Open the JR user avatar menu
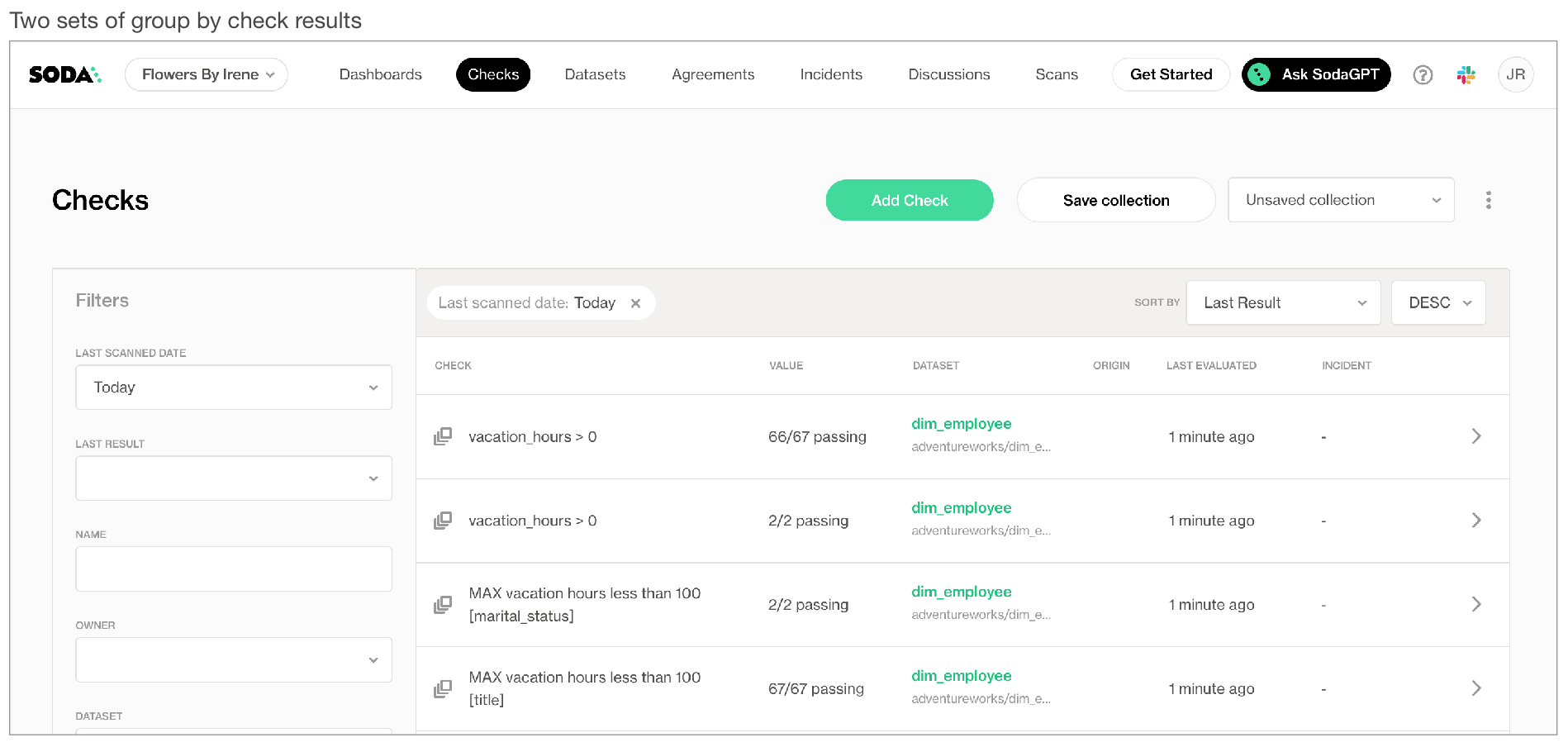Image resolution: width=1568 pixels, height=747 pixels. click(1515, 74)
